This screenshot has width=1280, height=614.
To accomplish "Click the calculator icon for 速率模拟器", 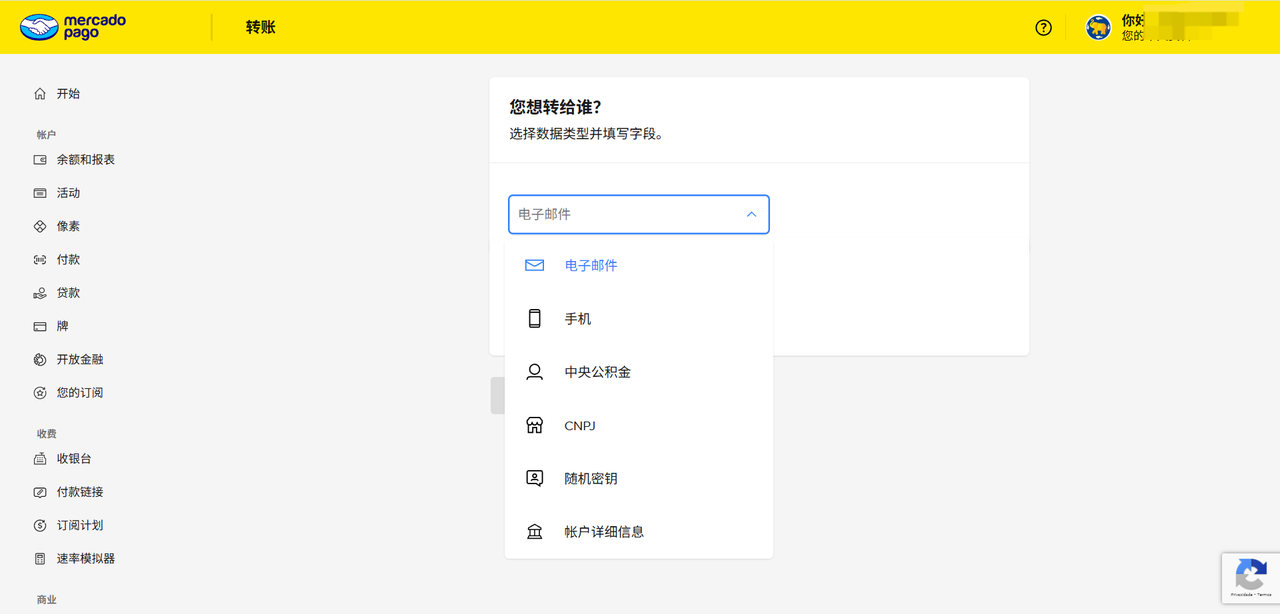I will click(x=40, y=559).
